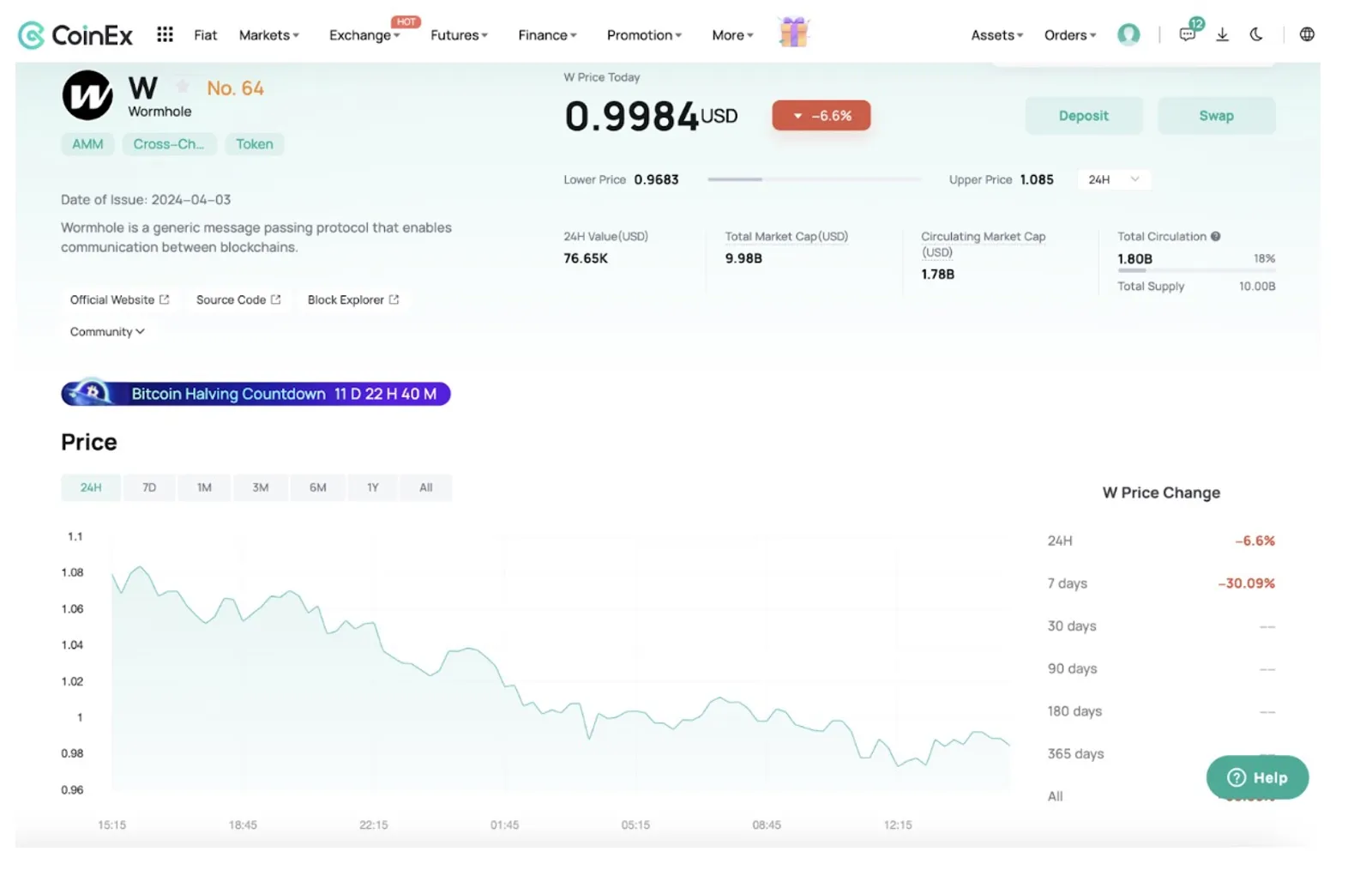Expand the More dropdown menu
Image resolution: width=1372 pixels, height=870 pixels.
click(x=732, y=35)
